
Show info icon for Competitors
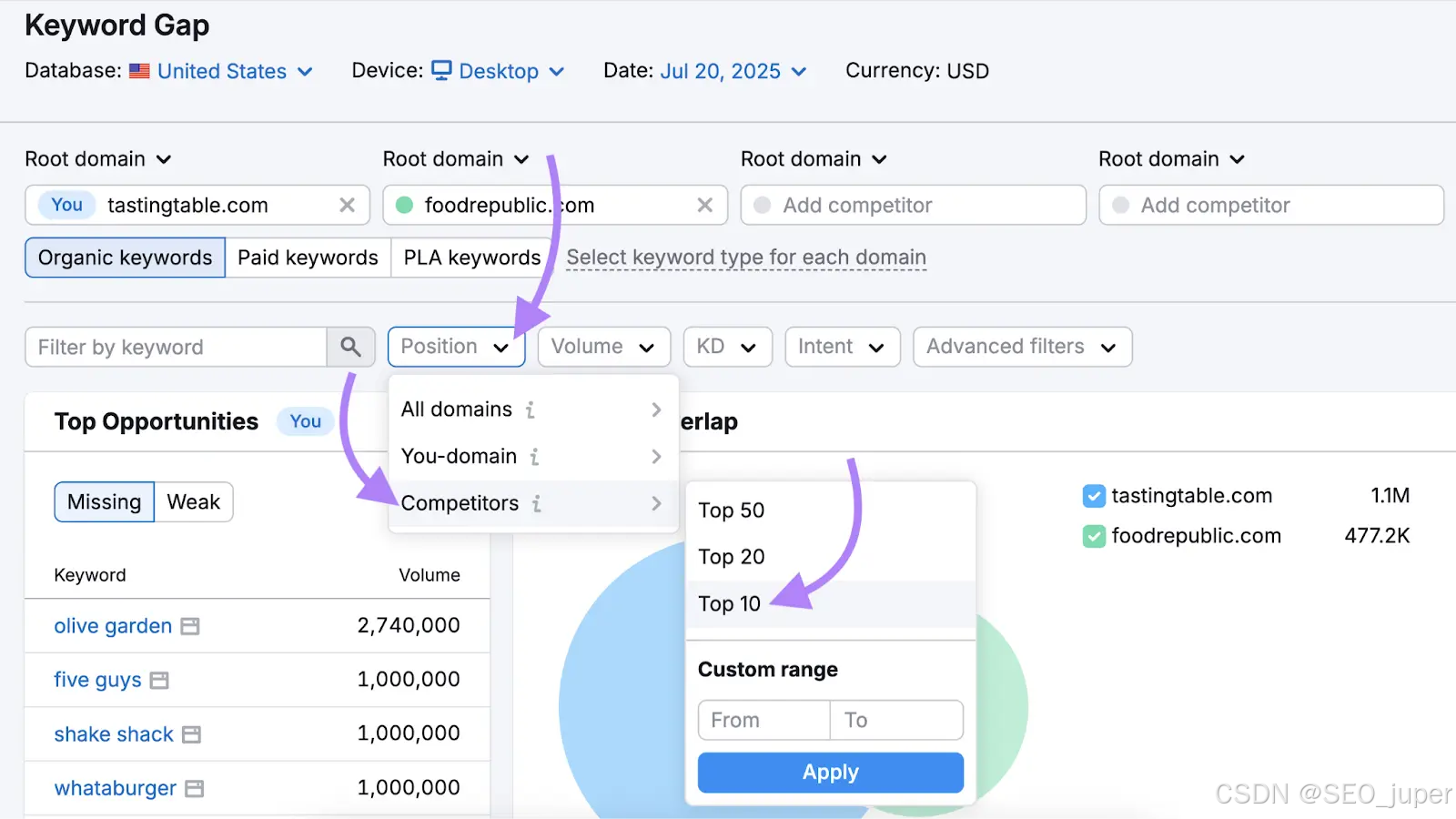click(537, 503)
